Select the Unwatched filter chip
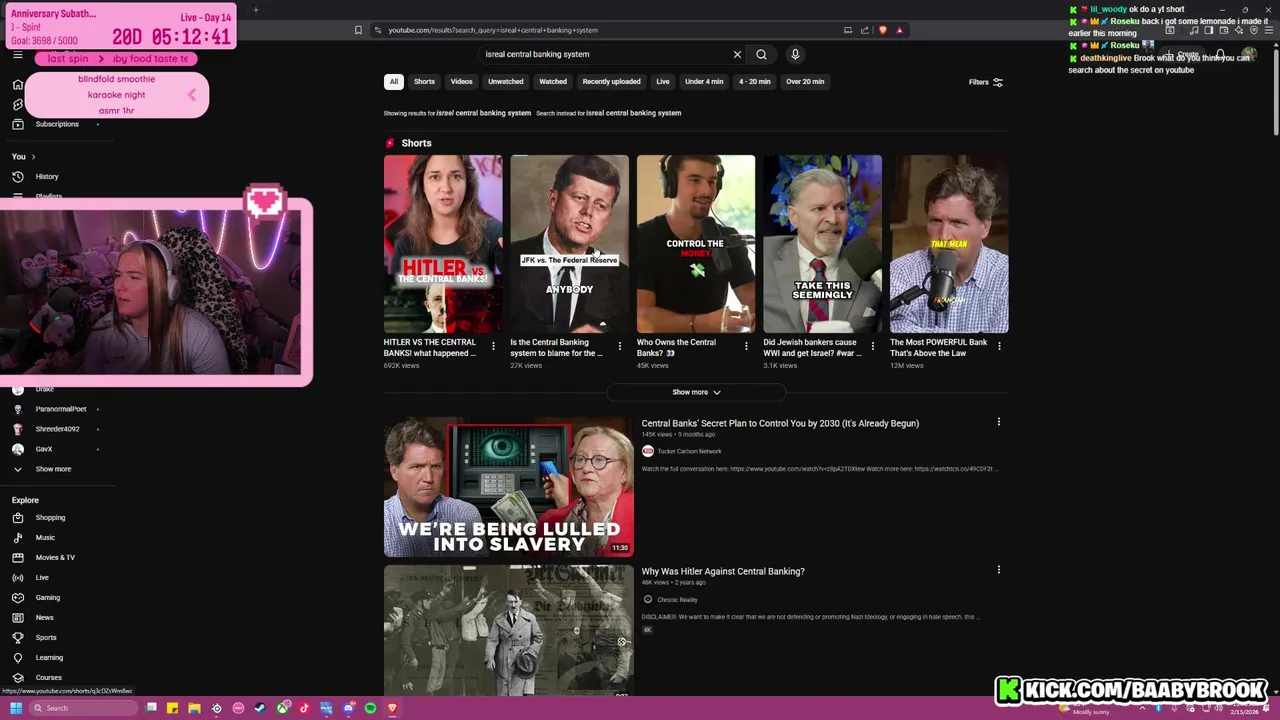The image size is (1280, 720). click(506, 82)
